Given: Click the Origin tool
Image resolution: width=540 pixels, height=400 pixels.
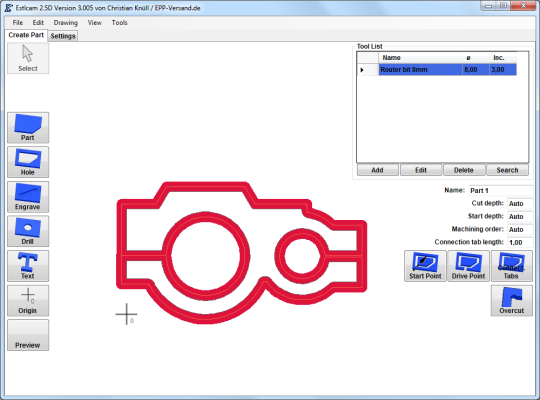Looking at the screenshot, I should click(x=28, y=300).
